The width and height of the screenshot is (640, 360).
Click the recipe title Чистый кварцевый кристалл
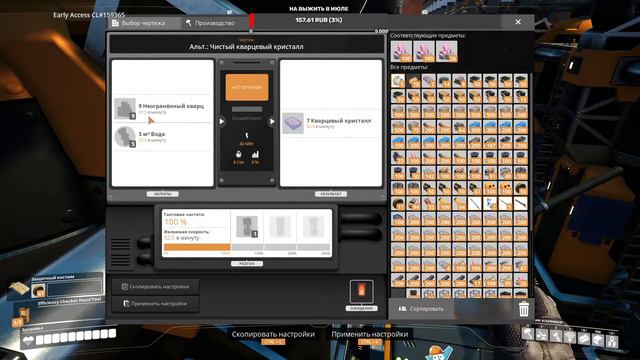246,47
